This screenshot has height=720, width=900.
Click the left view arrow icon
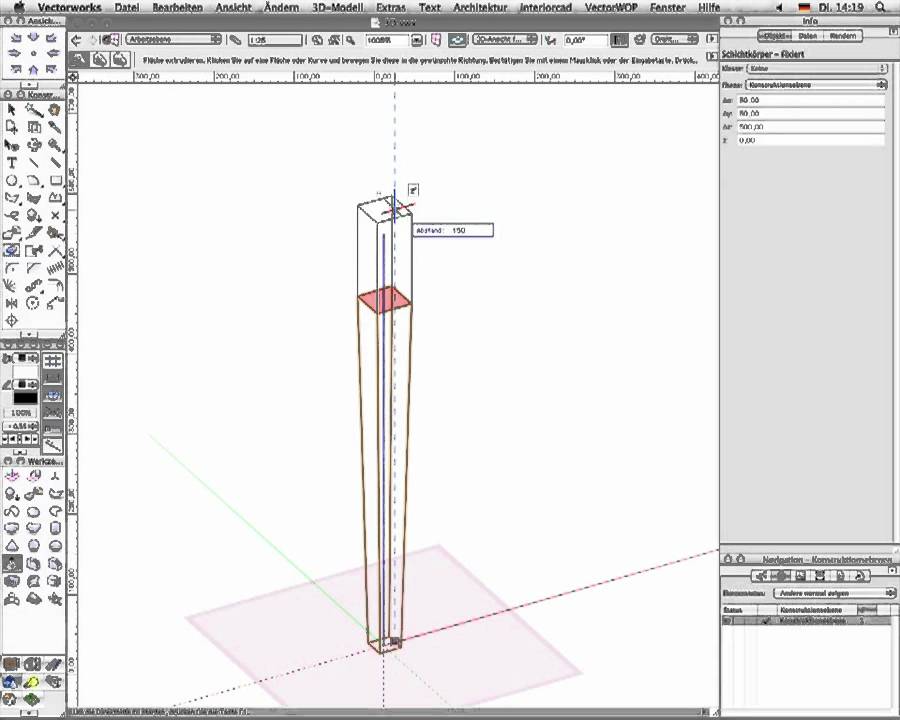[15, 53]
